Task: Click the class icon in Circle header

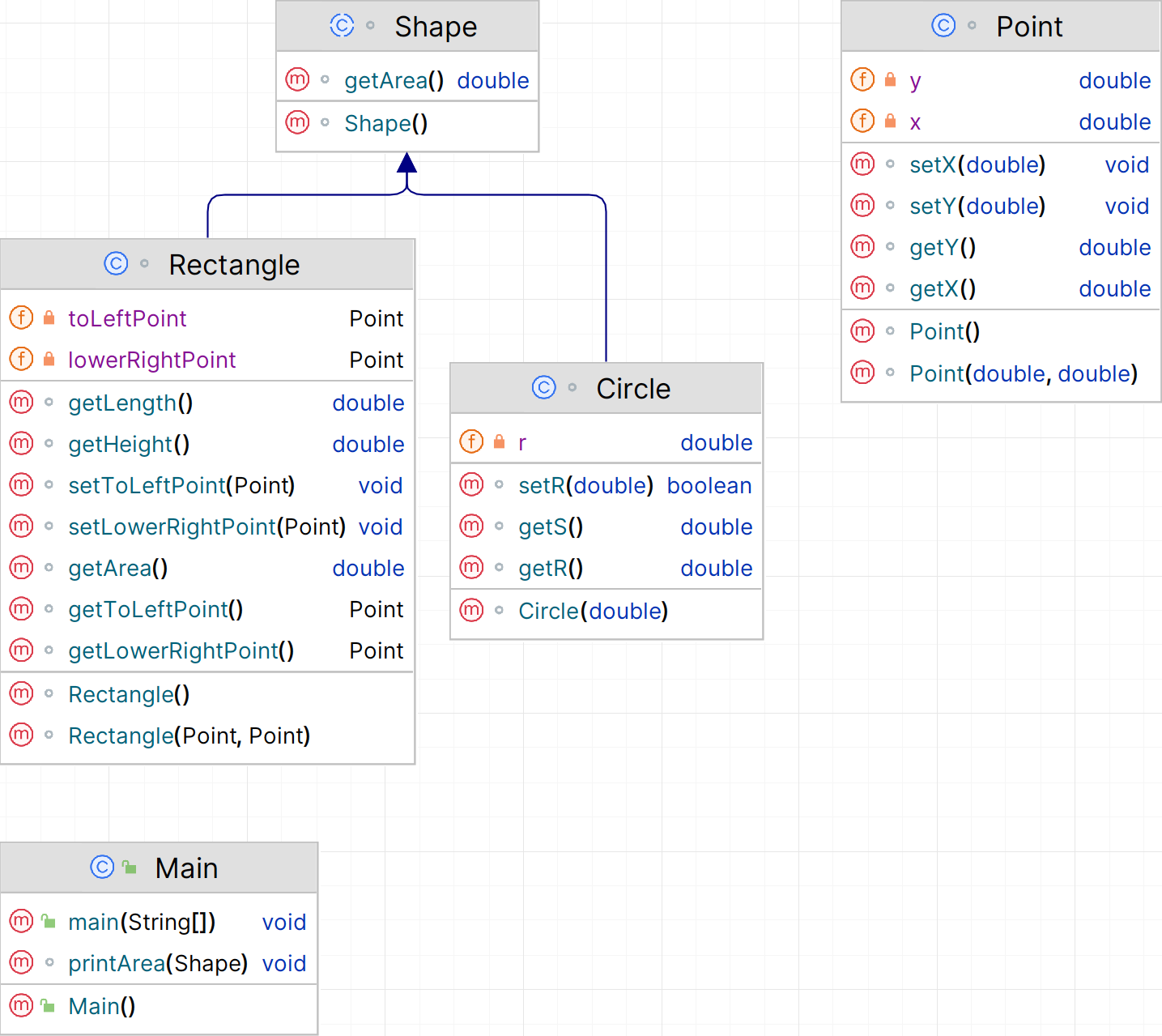Action: pyautogui.click(x=544, y=388)
